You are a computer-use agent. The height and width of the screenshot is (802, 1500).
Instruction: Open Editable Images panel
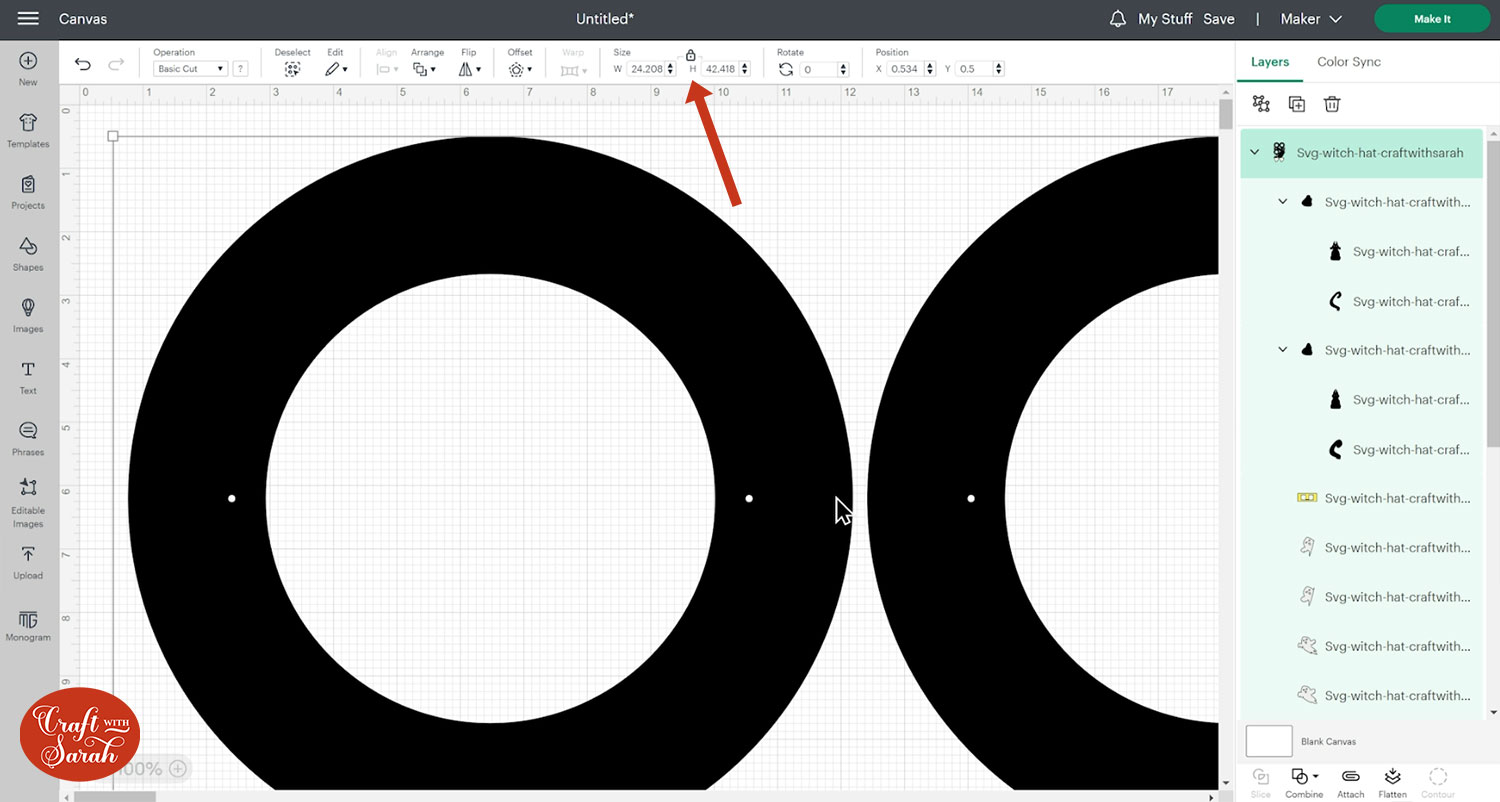coord(28,503)
